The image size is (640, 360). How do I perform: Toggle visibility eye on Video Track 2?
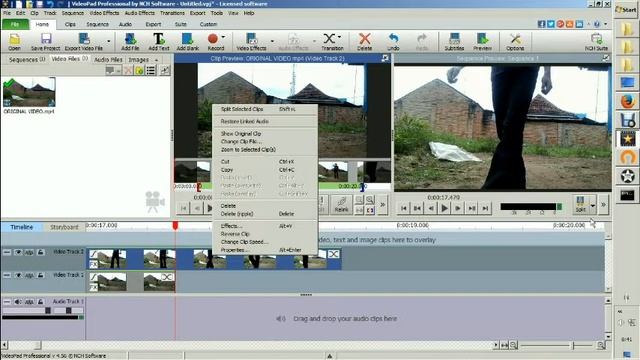[x=18, y=253]
